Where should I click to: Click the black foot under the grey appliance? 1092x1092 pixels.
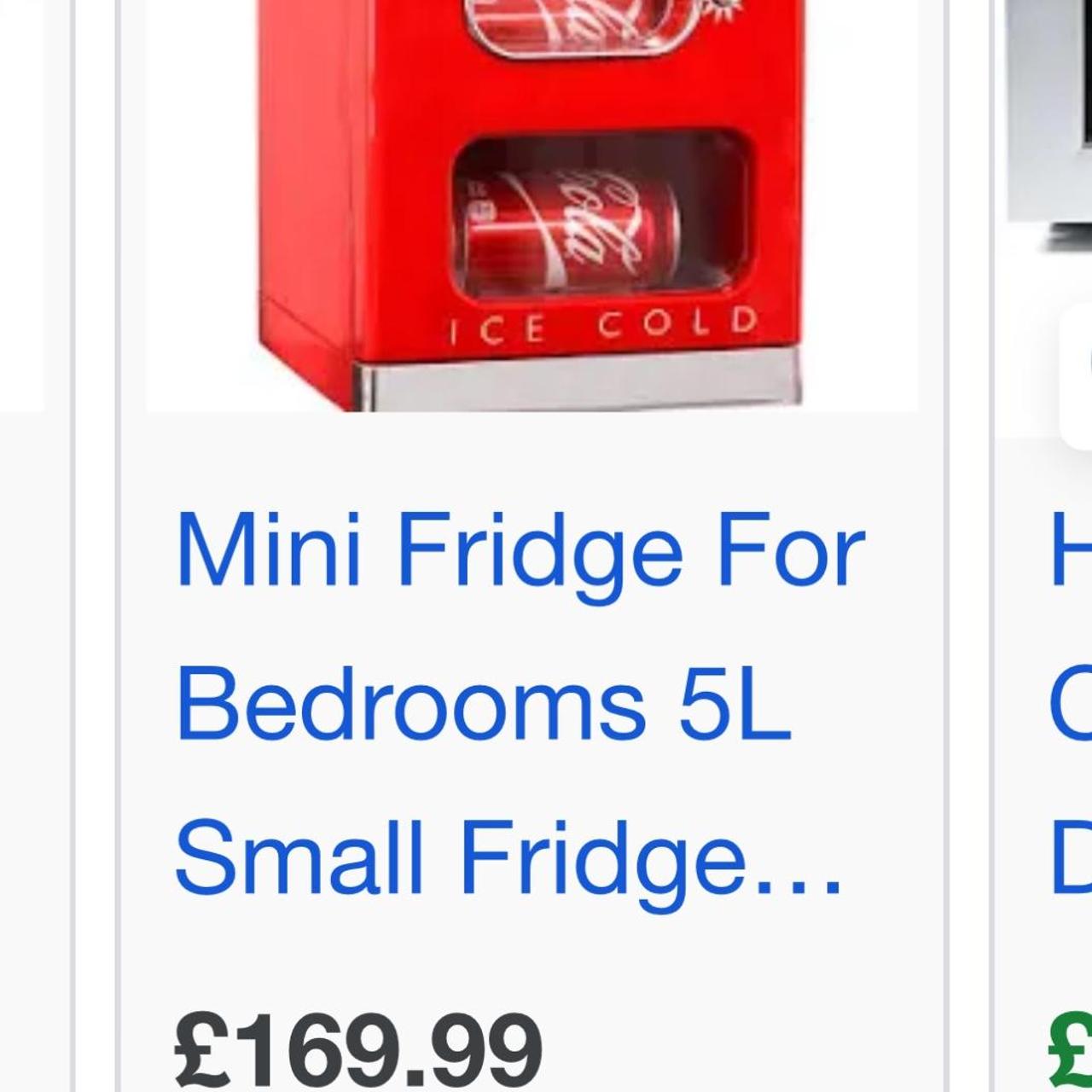(1066, 238)
